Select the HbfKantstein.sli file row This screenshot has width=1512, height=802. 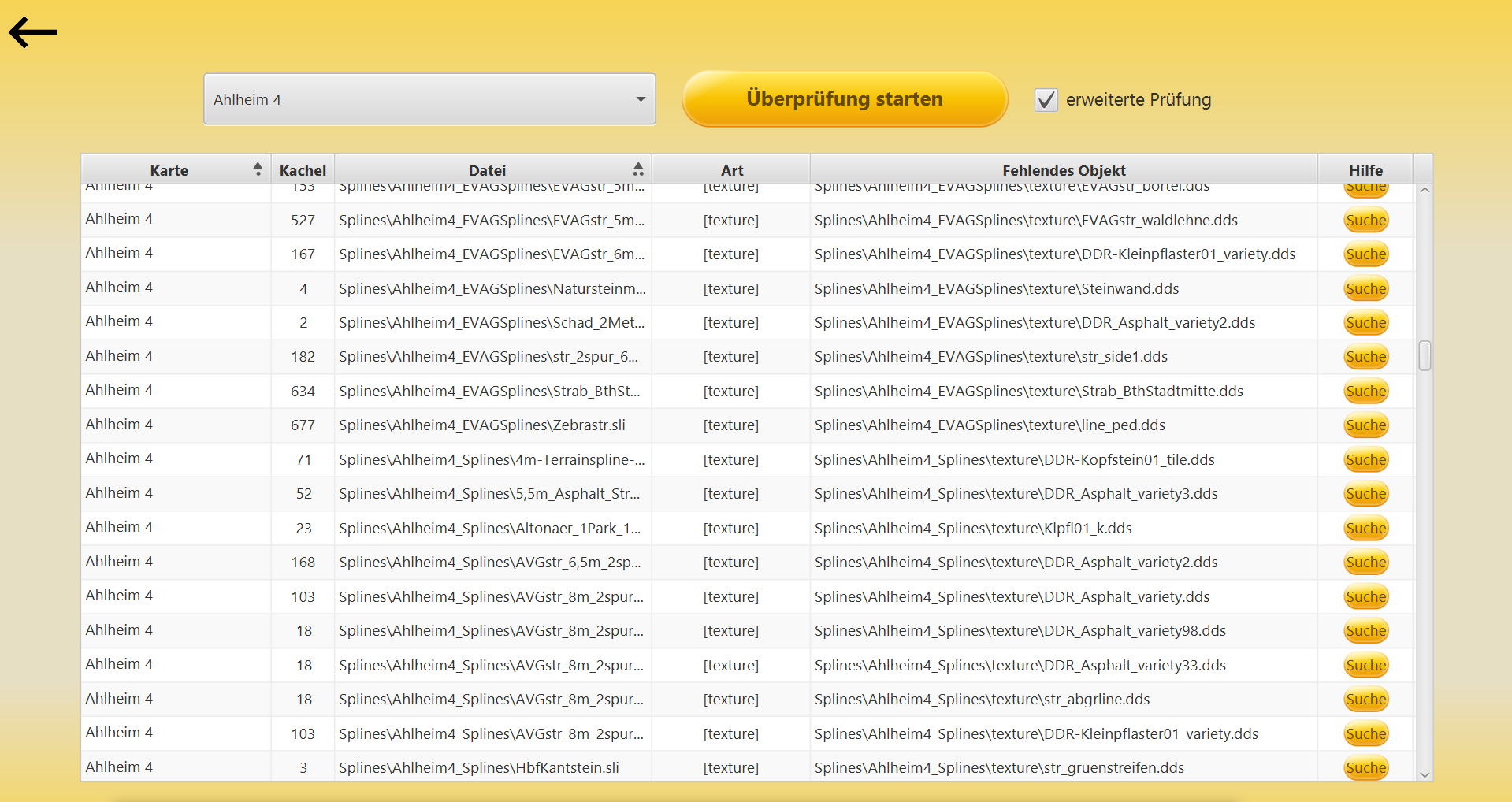click(478, 767)
